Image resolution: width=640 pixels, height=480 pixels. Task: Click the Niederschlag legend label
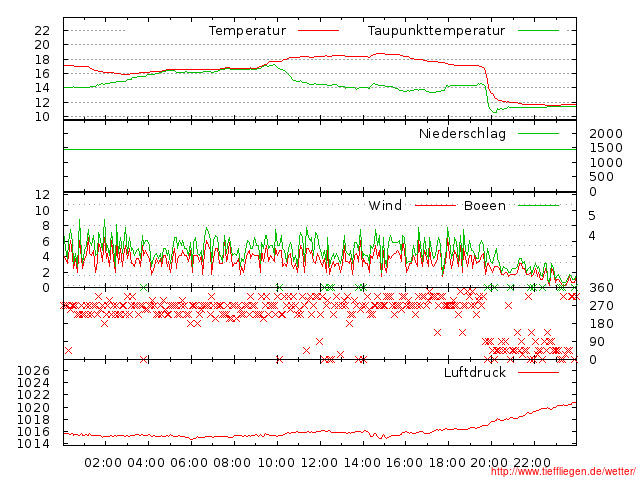(462, 133)
